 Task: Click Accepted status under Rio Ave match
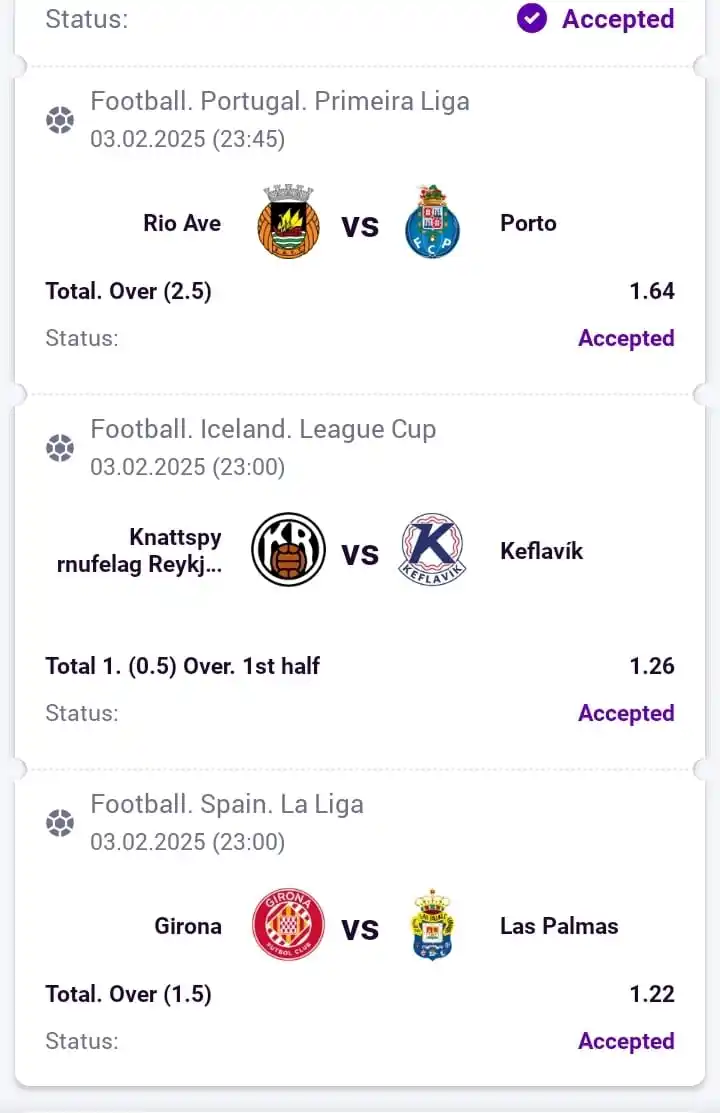626,338
